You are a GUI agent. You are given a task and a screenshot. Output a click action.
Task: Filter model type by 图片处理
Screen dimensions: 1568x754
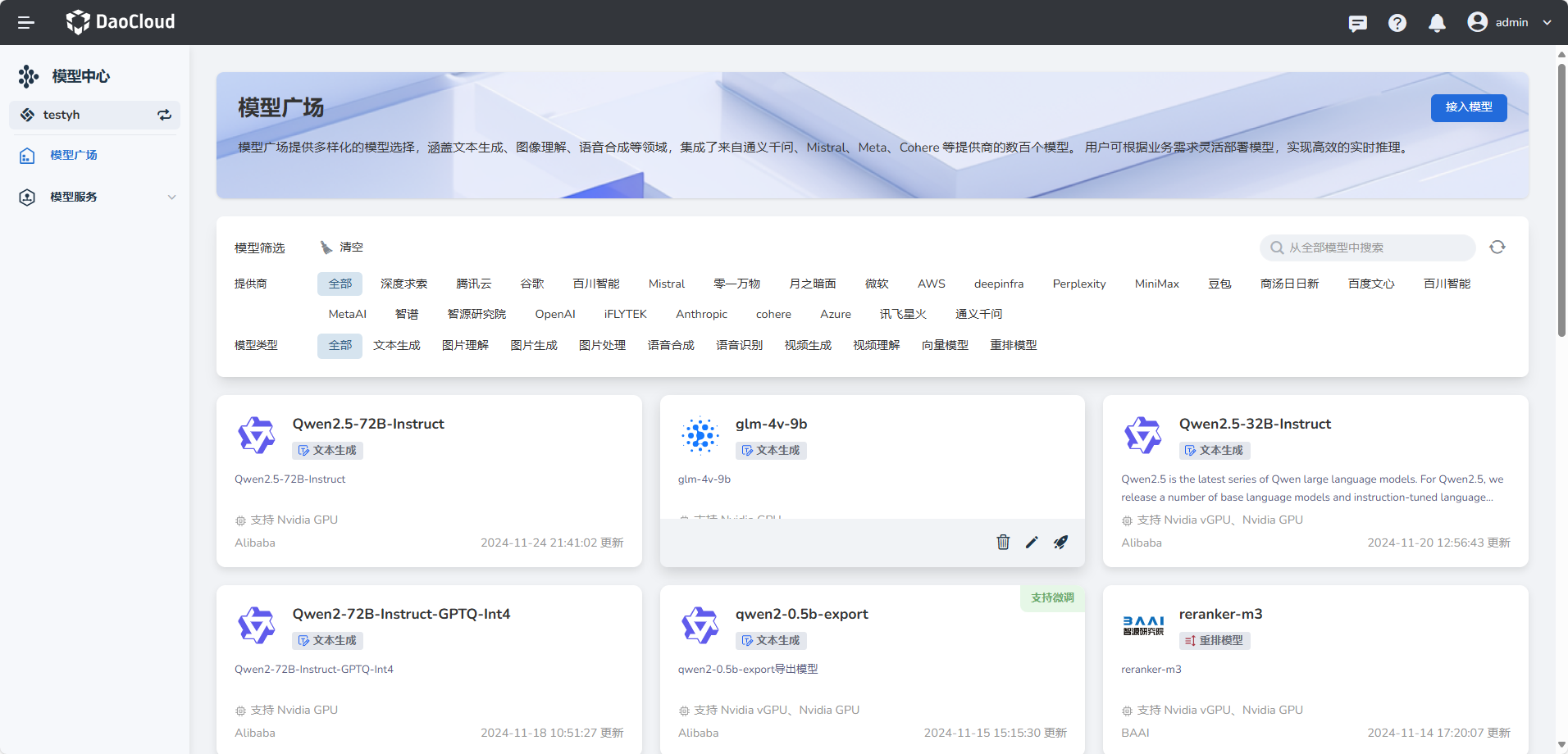click(x=602, y=345)
